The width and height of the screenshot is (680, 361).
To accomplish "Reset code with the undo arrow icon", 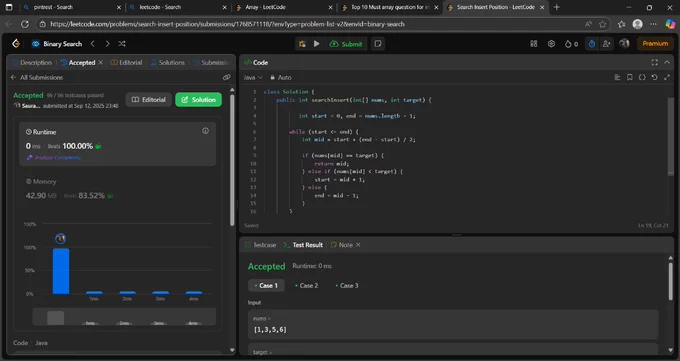I will 654,77.
